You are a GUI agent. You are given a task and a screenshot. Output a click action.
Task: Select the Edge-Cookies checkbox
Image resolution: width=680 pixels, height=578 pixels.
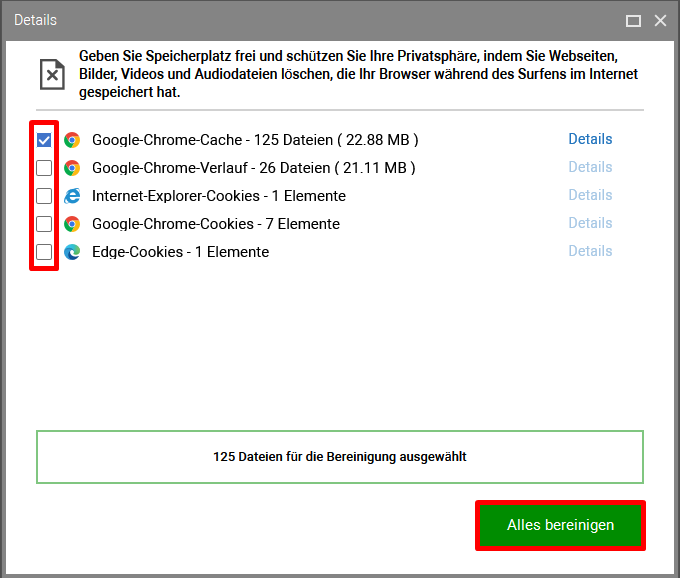click(x=44, y=252)
